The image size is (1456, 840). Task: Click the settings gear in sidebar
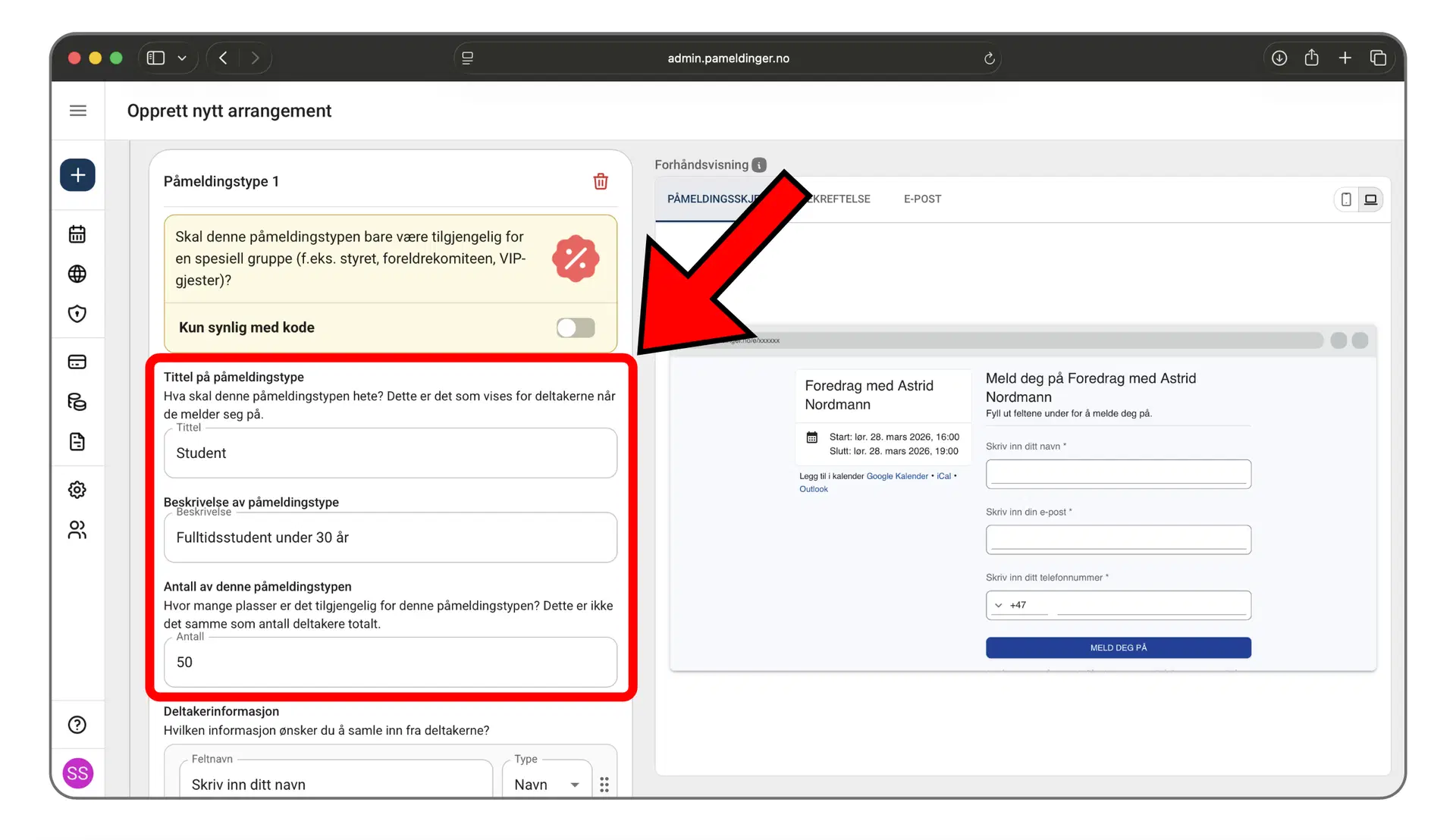77,490
